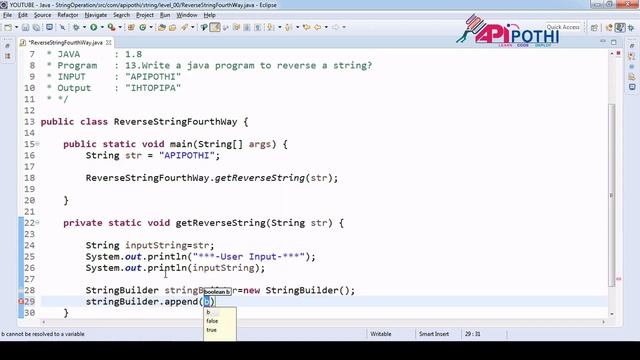
Task: Click the Open Perspective icon
Action: pos(594,27)
